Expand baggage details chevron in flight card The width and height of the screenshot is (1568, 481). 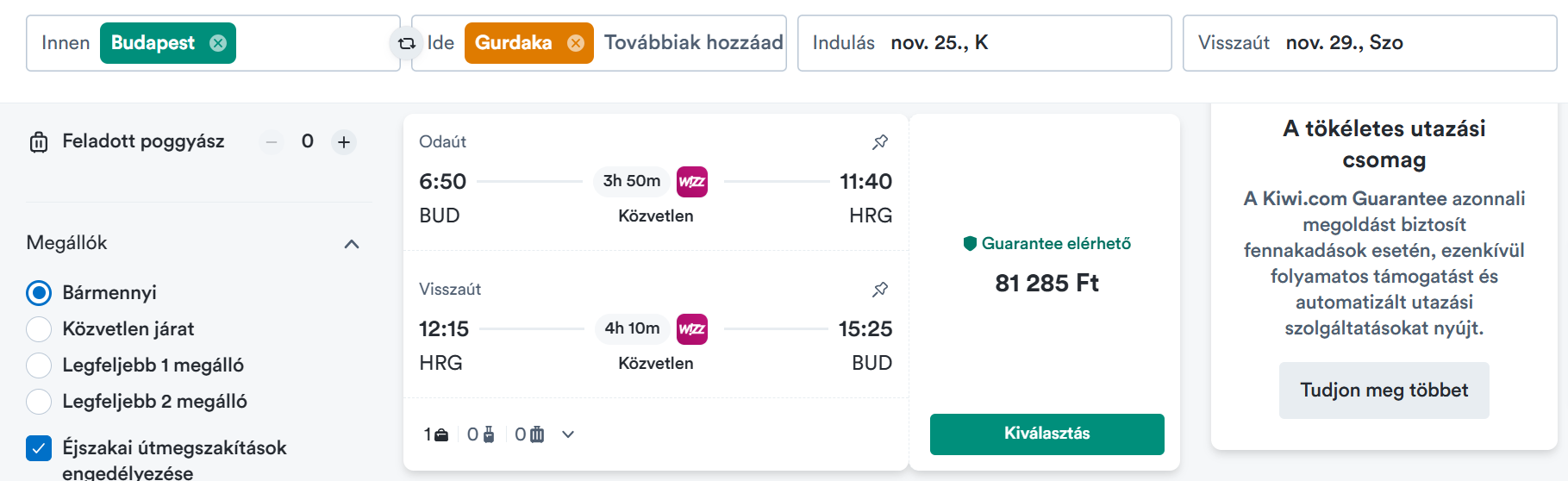(568, 434)
